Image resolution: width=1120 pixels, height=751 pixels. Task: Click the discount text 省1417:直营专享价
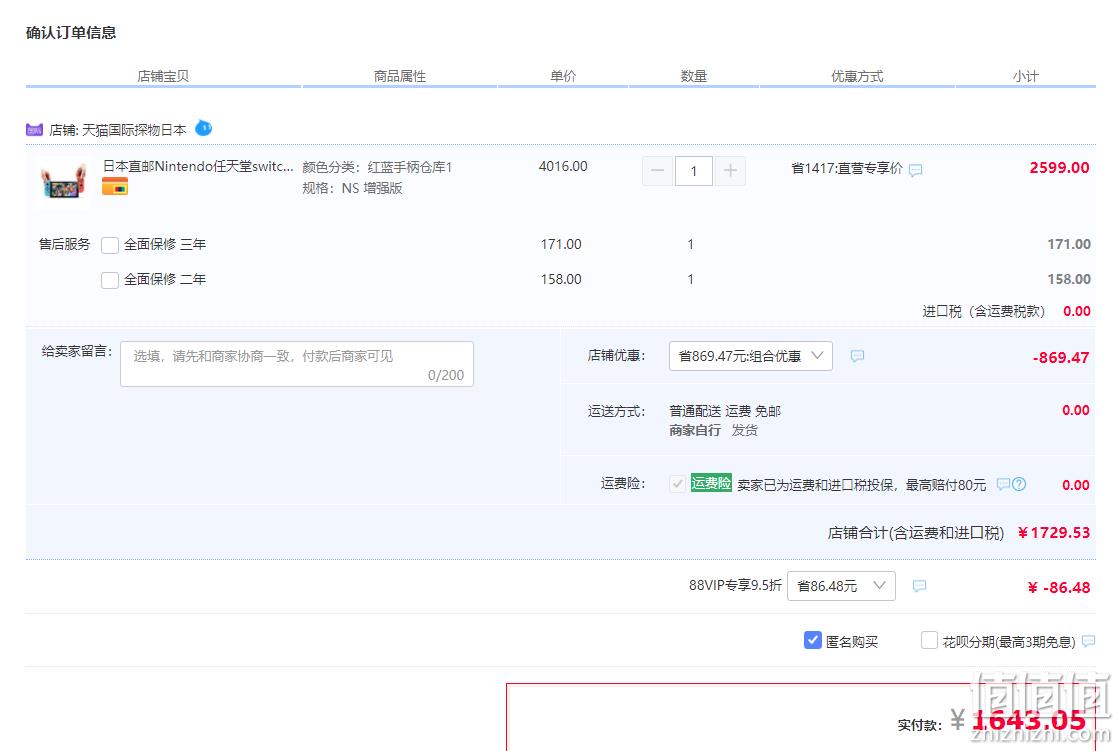tap(847, 169)
